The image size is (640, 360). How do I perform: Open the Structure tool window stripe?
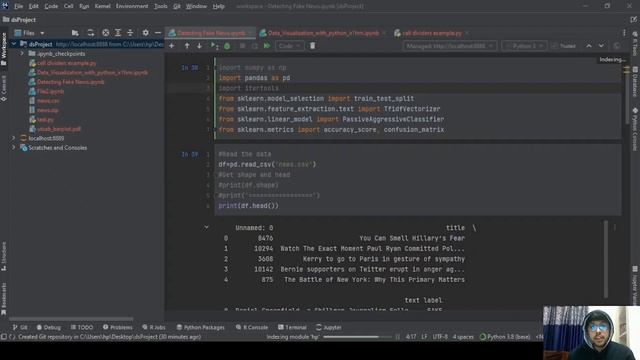coord(4,256)
